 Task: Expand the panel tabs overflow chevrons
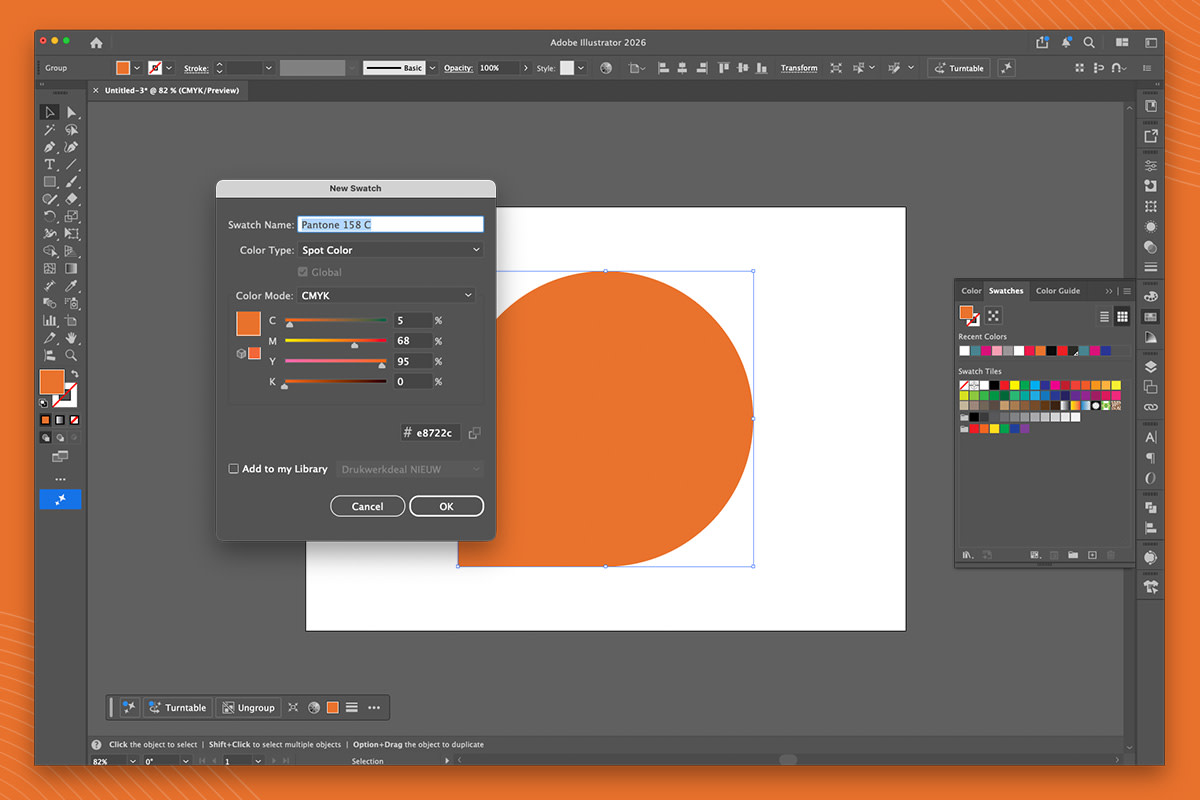pos(1108,291)
